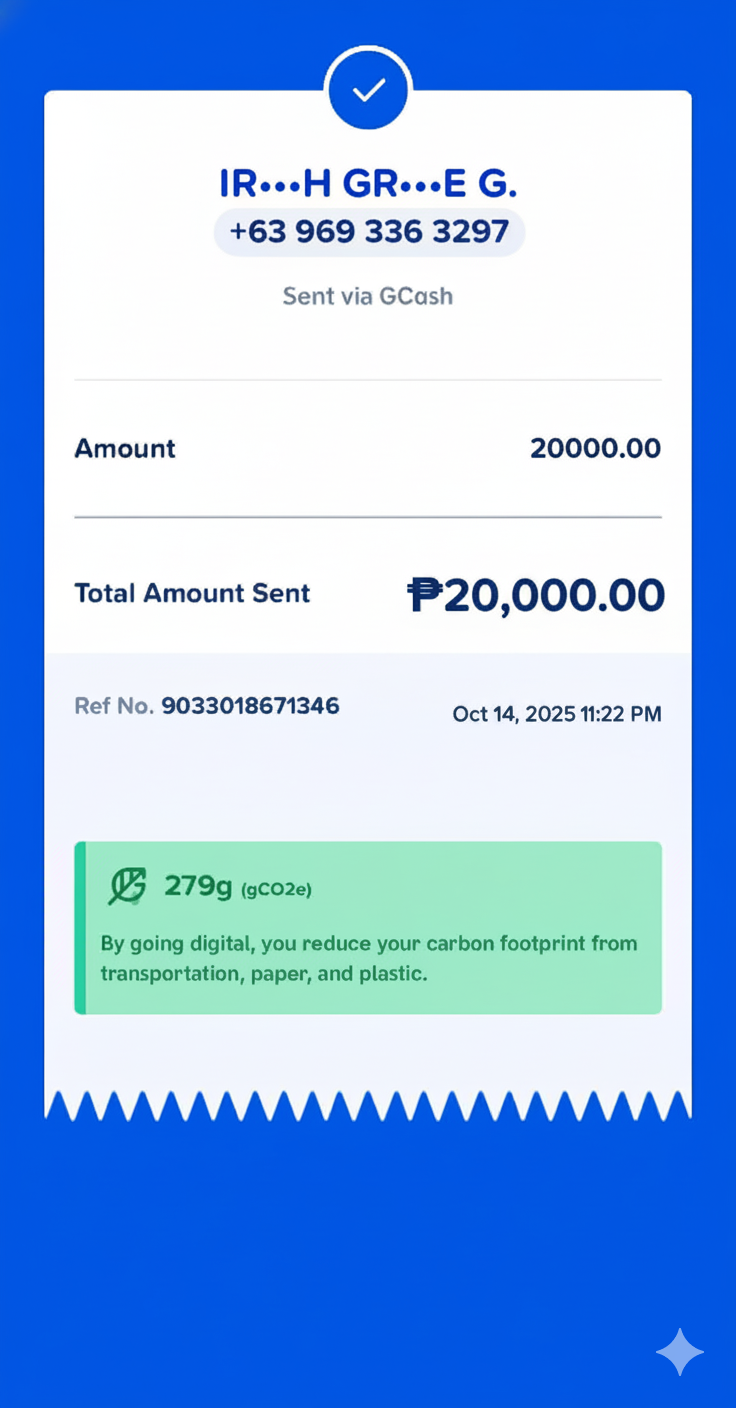736x1408 pixels.
Task: Click the 279g carbon savings value
Action: coord(198,885)
